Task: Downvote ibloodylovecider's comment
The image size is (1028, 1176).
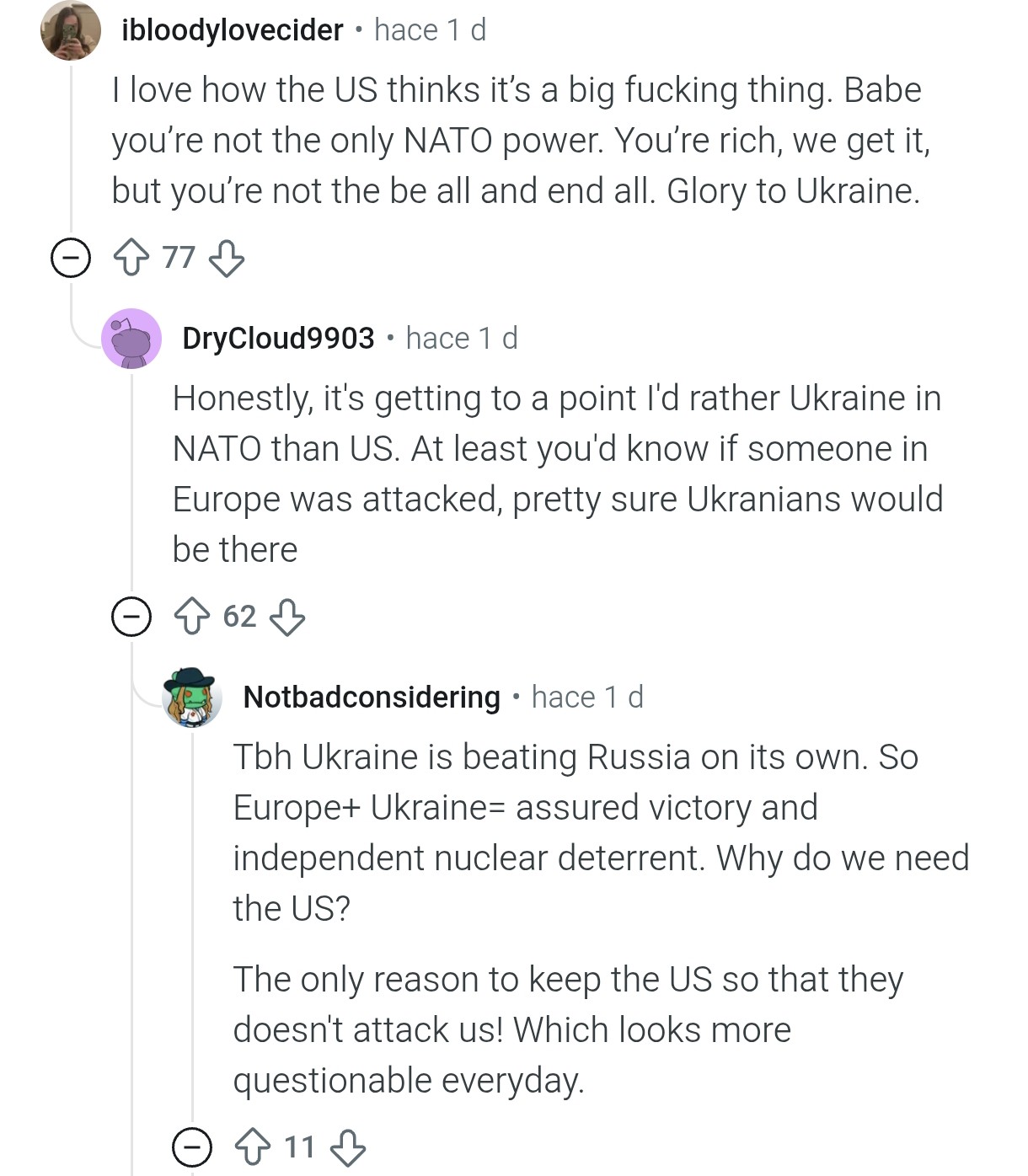Action: pos(226,258)
